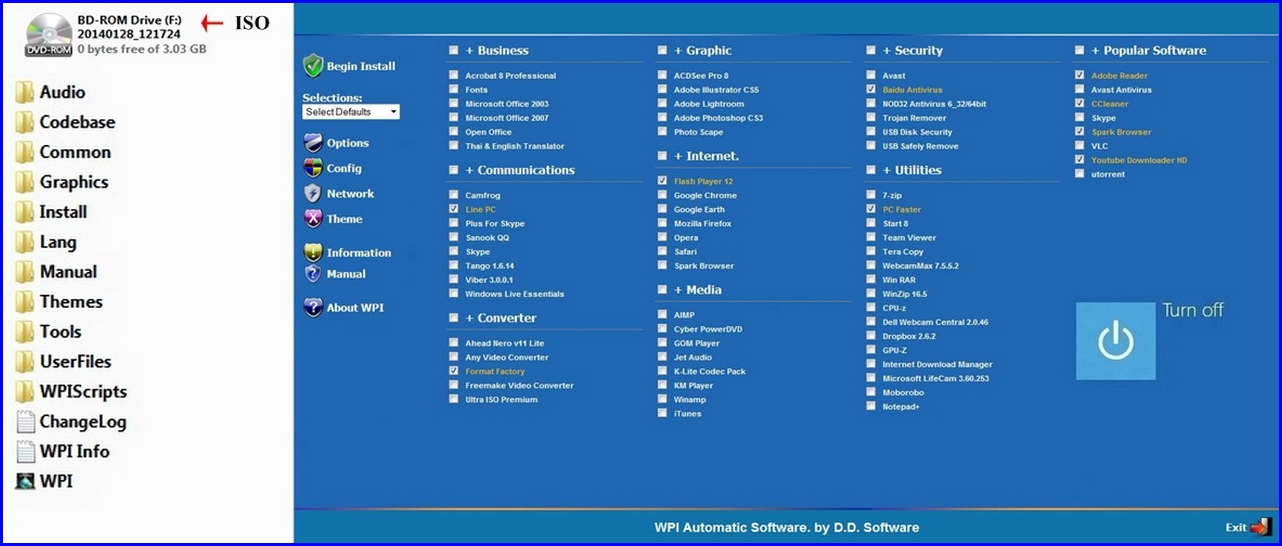
Task: Click the Exit text button
Action: click(x=1236, y=528)
